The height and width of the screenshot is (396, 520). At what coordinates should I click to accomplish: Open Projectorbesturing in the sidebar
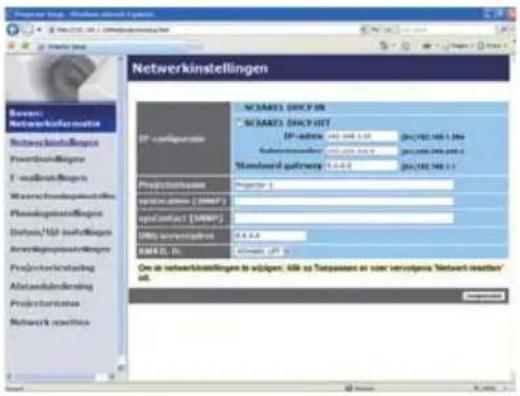52,268
